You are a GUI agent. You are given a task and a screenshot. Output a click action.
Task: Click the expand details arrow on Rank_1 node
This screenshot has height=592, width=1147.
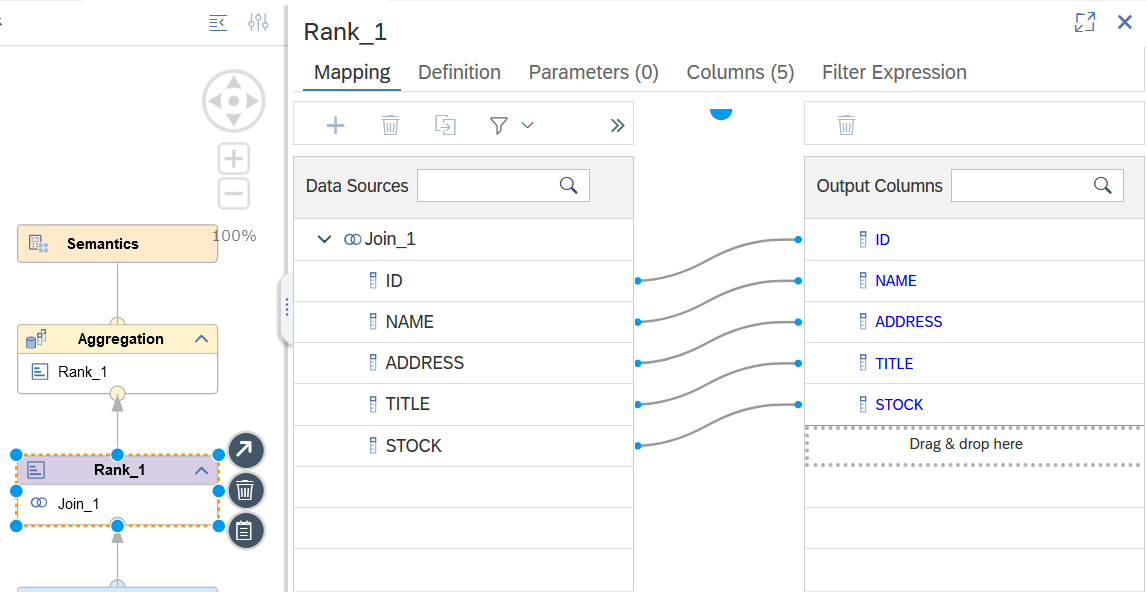coord(245,449)
